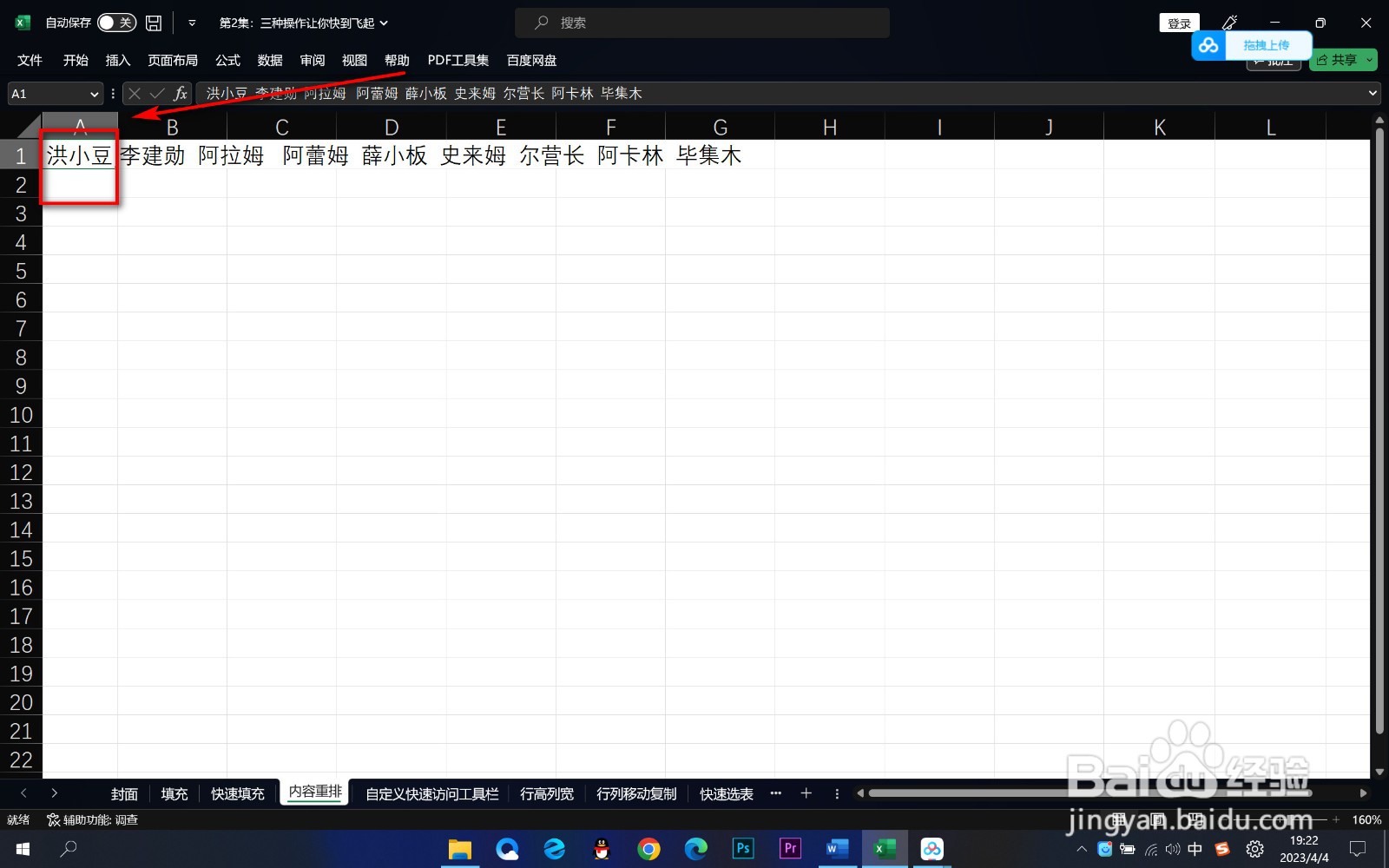This screenshot has width=1389, height=868.
Task: Open the 帮助 Help tab
Action: point(397,60)
